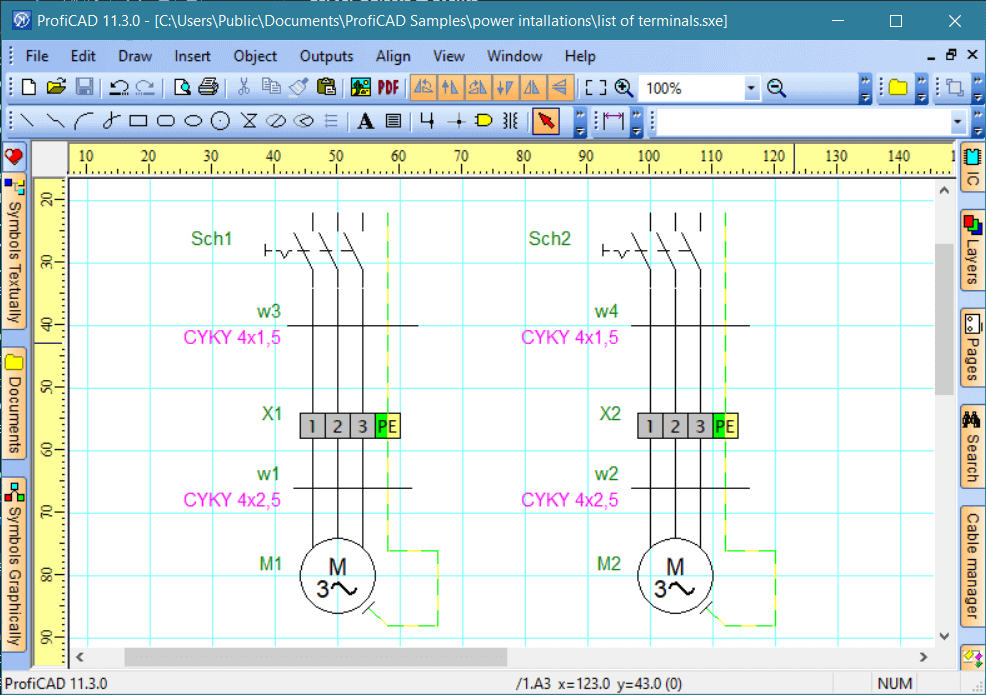986x695 pixels.
Task: Expand the empty combo box dropdown arrow
Action: tap(958, 122)
